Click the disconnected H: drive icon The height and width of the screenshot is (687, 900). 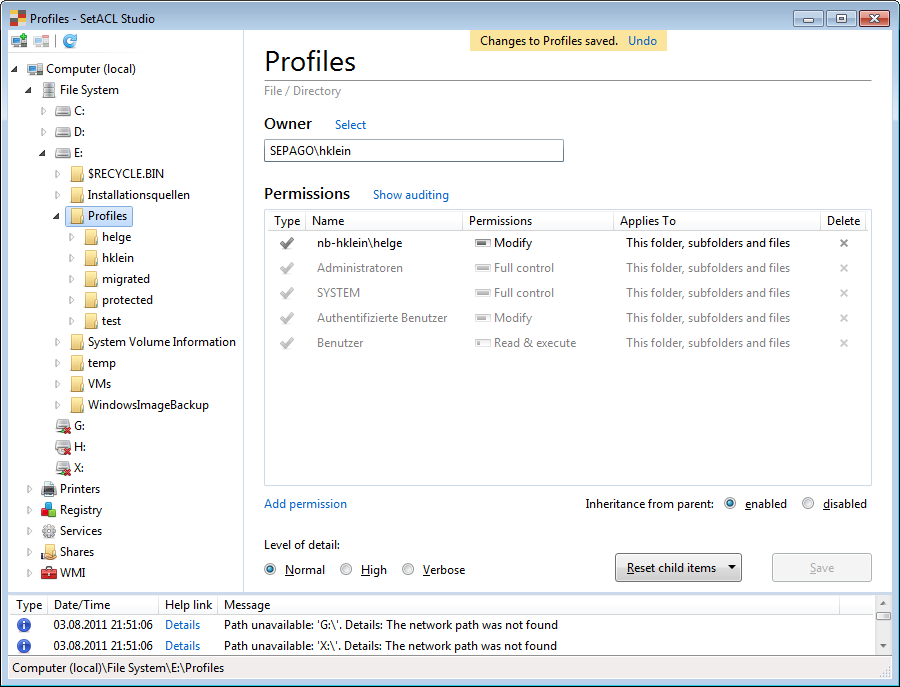pos(63,447)
